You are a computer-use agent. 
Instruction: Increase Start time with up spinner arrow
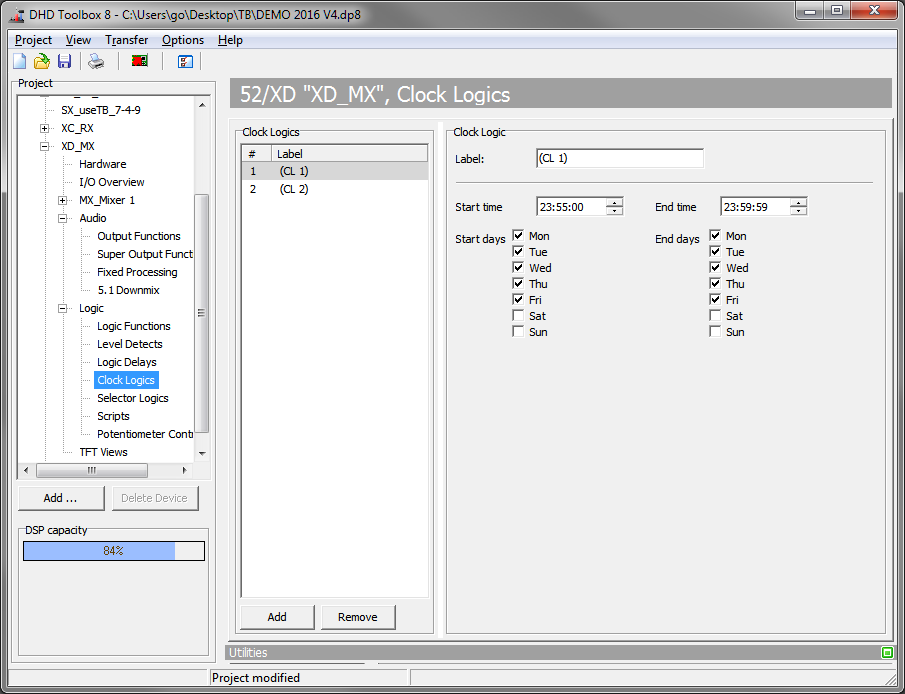[x=614, y=203]
